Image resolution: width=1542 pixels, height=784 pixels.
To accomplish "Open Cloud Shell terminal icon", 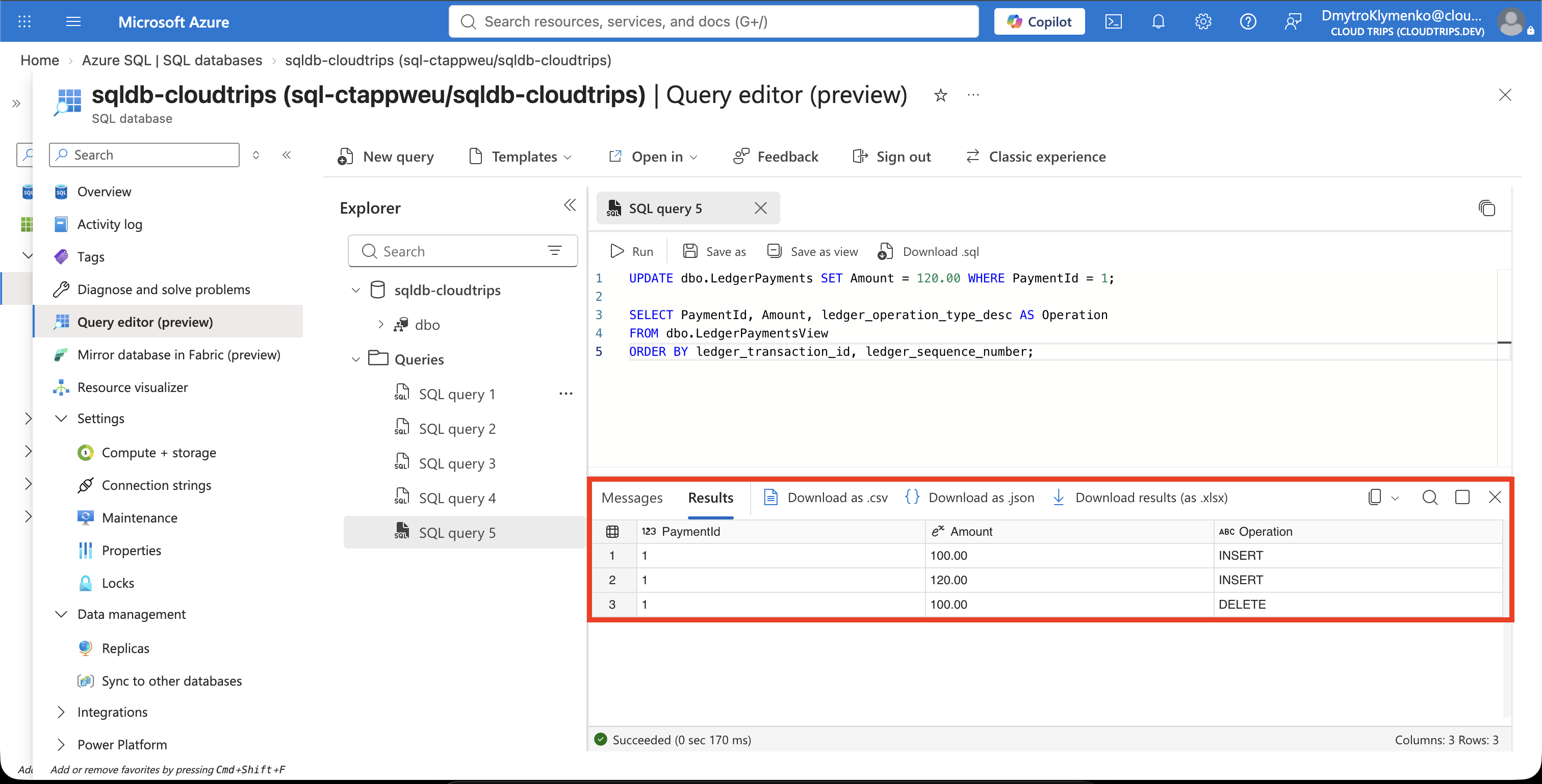I will [1113, 21].
